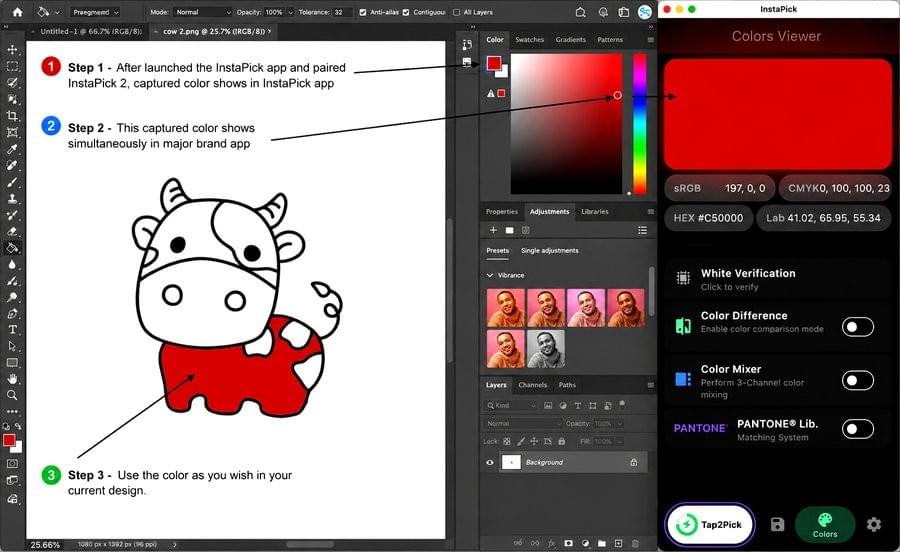900x552 pixels.
Task: Switch to the Channels tab
Action: pyautogui.click(x=533, y=385)
